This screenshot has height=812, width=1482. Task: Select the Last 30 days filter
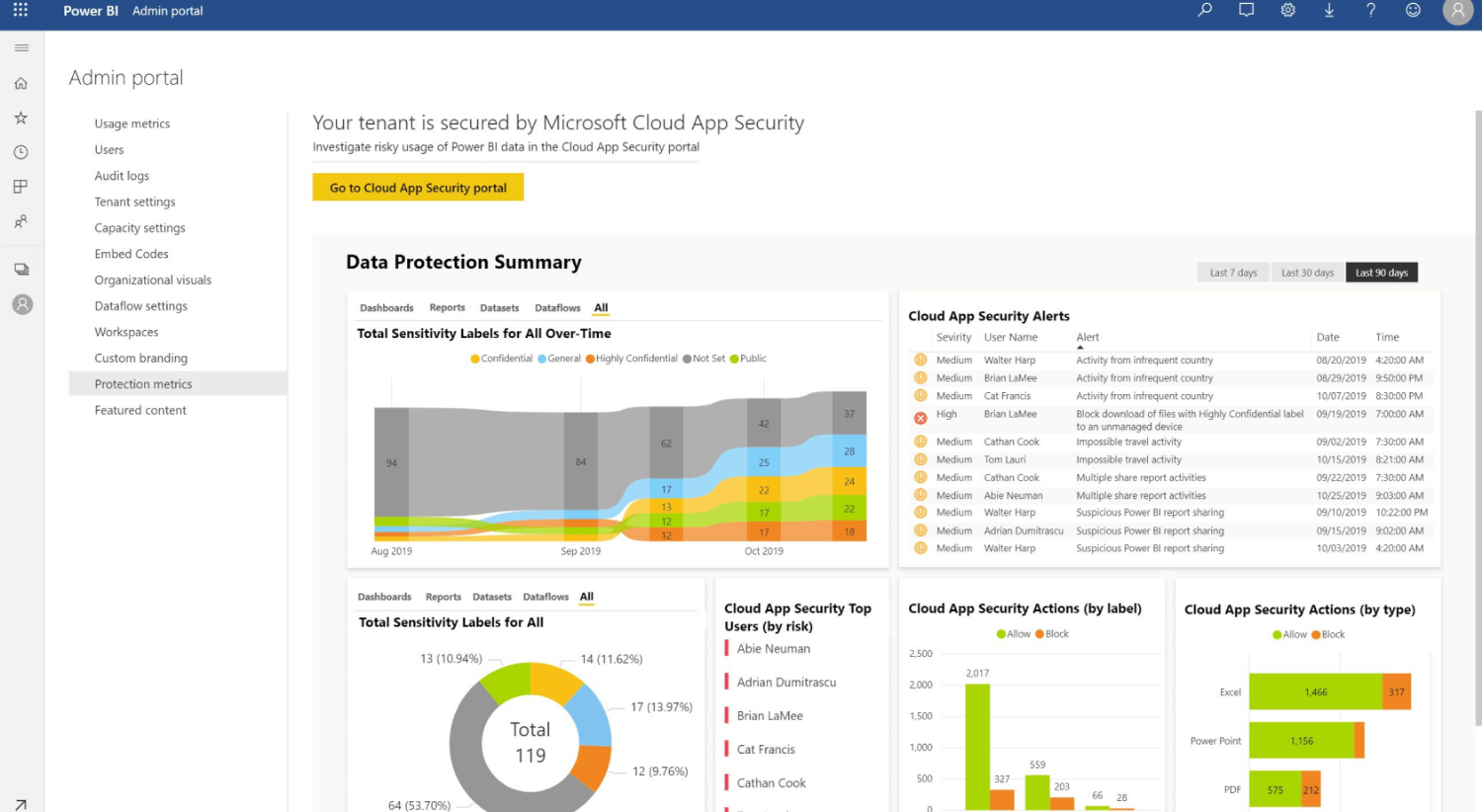[x=1307, y=273]
